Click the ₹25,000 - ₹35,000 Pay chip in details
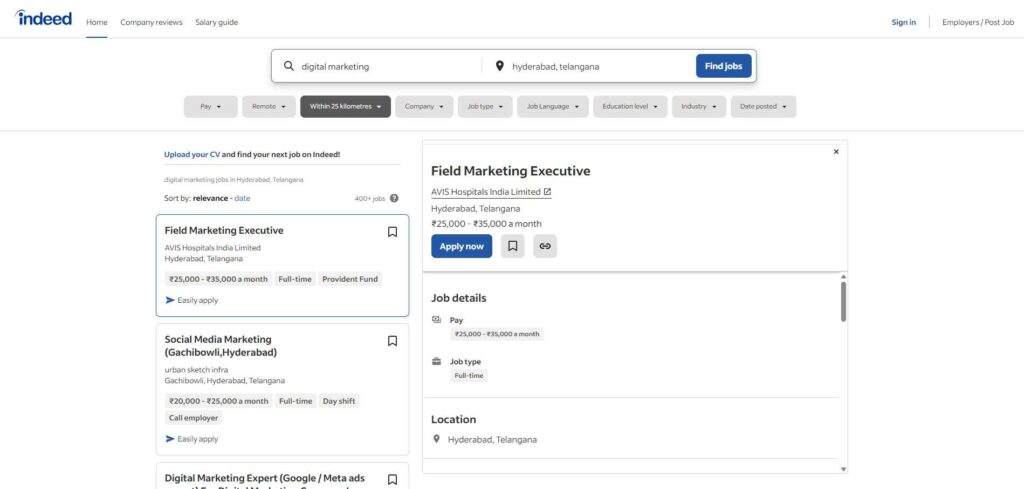The width and height of the screenshot is (1024, 489). click(497, 334)
